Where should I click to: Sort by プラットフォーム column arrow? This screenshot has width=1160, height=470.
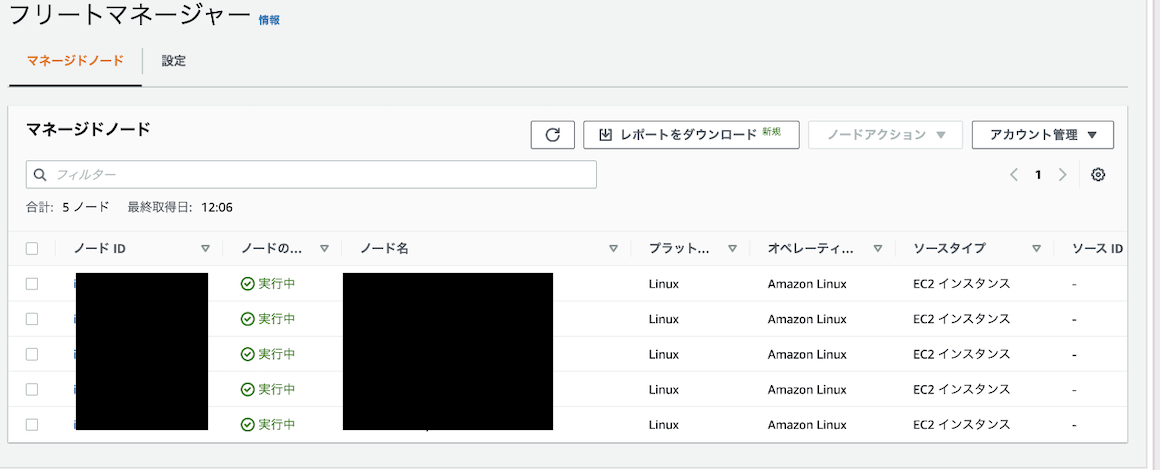click(732, 249)
